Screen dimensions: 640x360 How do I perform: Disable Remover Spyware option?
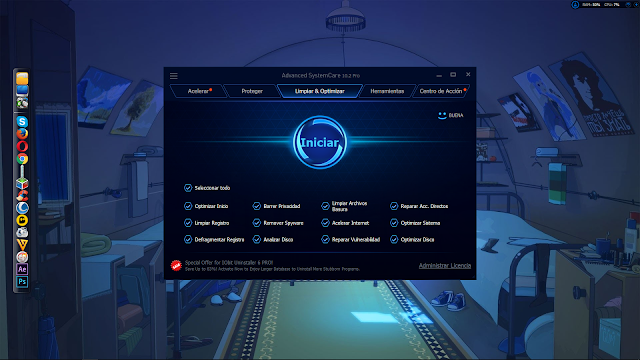point(257,223)
